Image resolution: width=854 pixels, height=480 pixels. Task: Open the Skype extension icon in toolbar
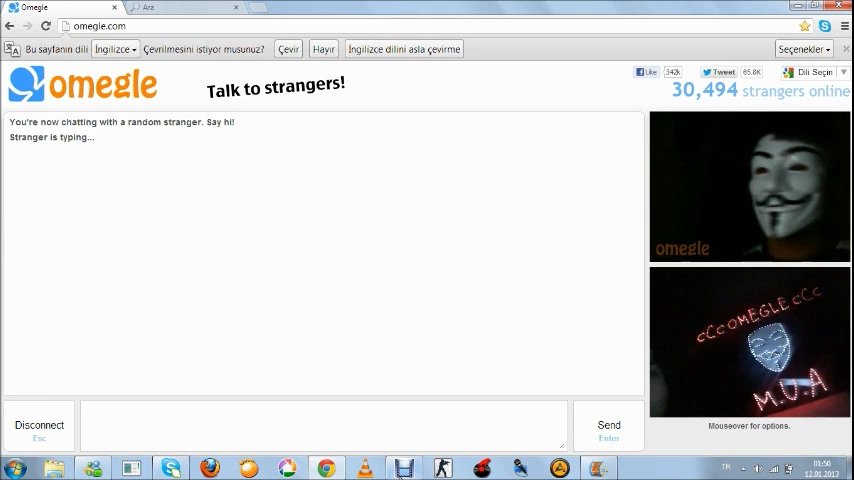(825, 26)
